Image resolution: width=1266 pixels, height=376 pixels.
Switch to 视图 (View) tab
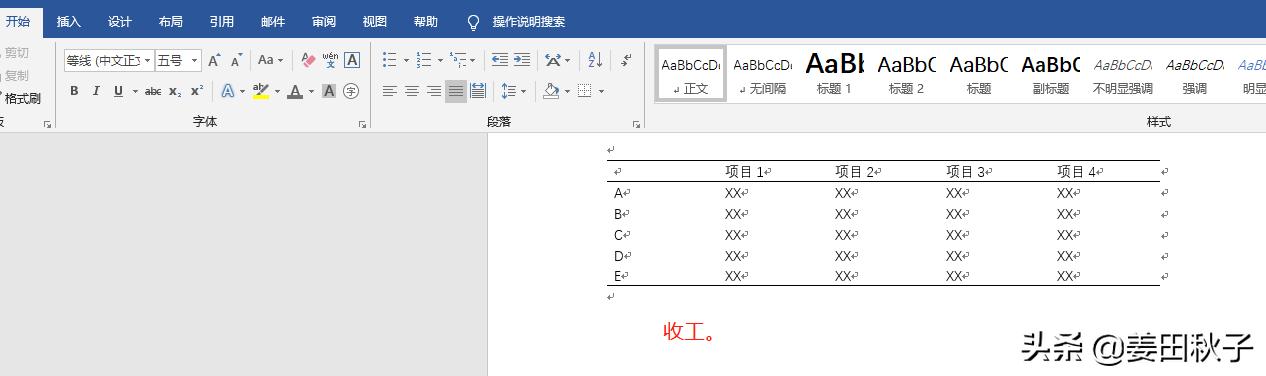375,22
